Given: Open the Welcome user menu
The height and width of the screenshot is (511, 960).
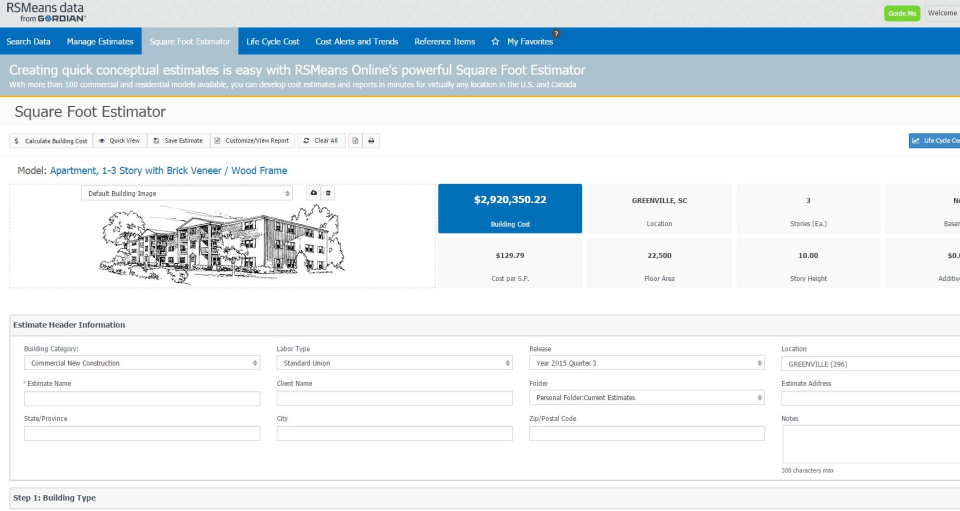Looking at the screenshot, I should [942, 13].
